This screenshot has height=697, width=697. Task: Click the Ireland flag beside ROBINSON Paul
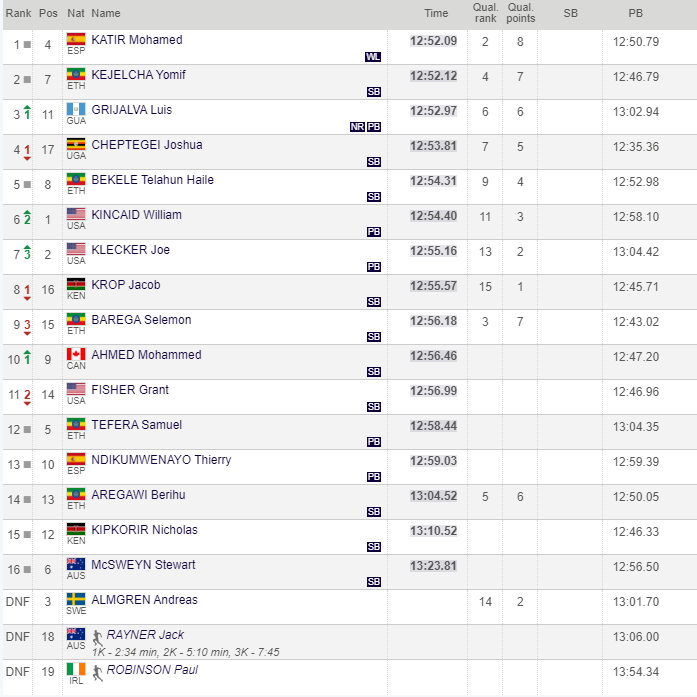tap(76, 669)
